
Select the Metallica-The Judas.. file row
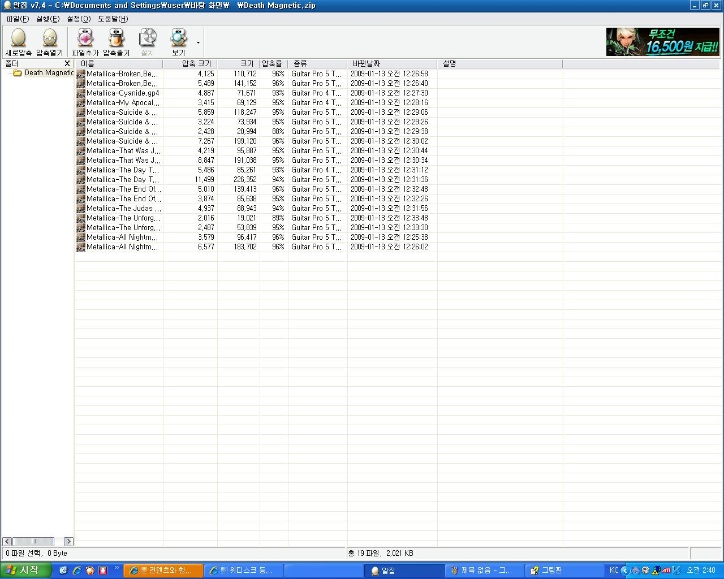point(256,208)
